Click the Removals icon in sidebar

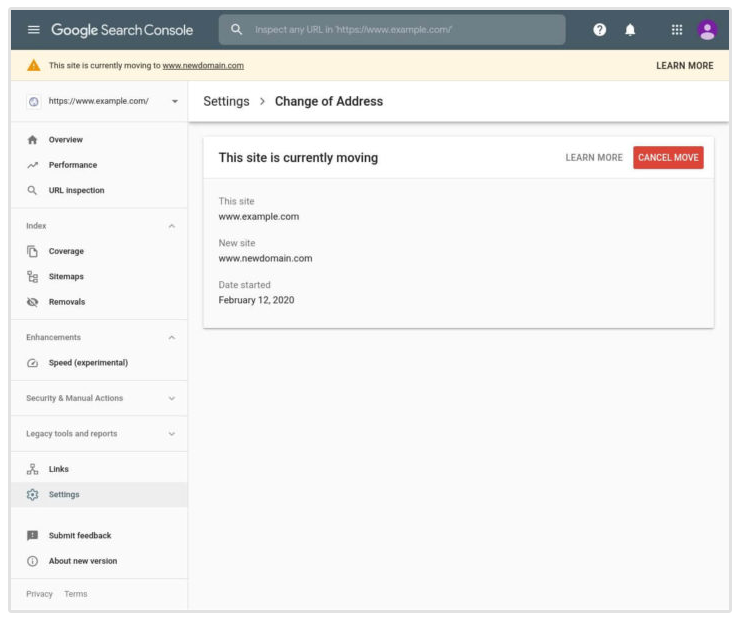pyautogui.click(x=33, y=302)
